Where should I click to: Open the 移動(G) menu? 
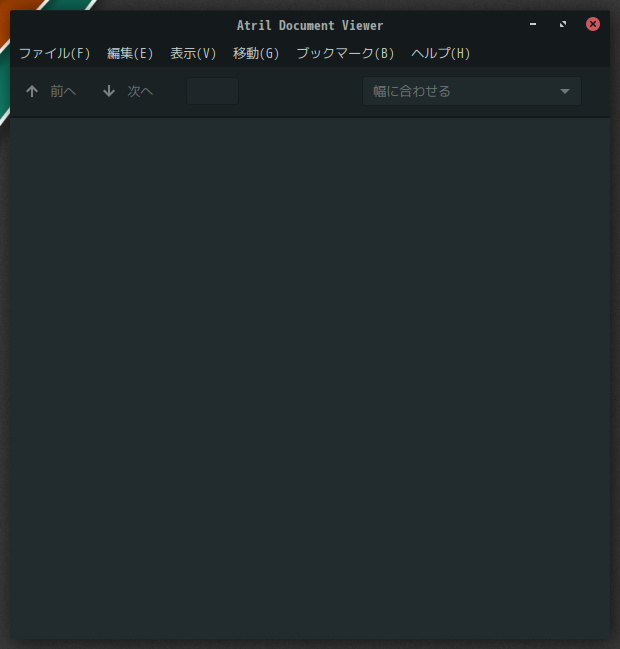tap(256, 53)
